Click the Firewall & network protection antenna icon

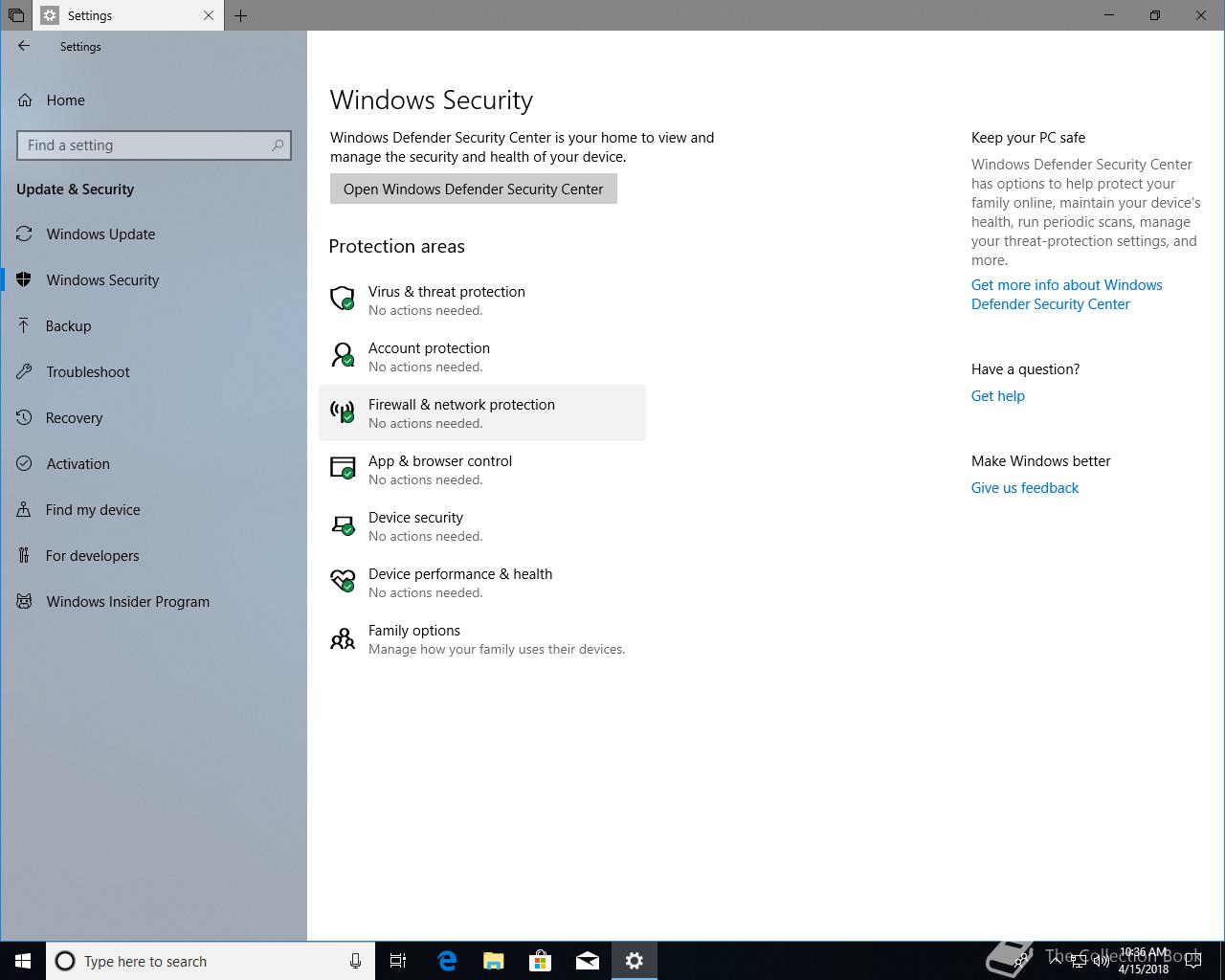coord(342,412)
